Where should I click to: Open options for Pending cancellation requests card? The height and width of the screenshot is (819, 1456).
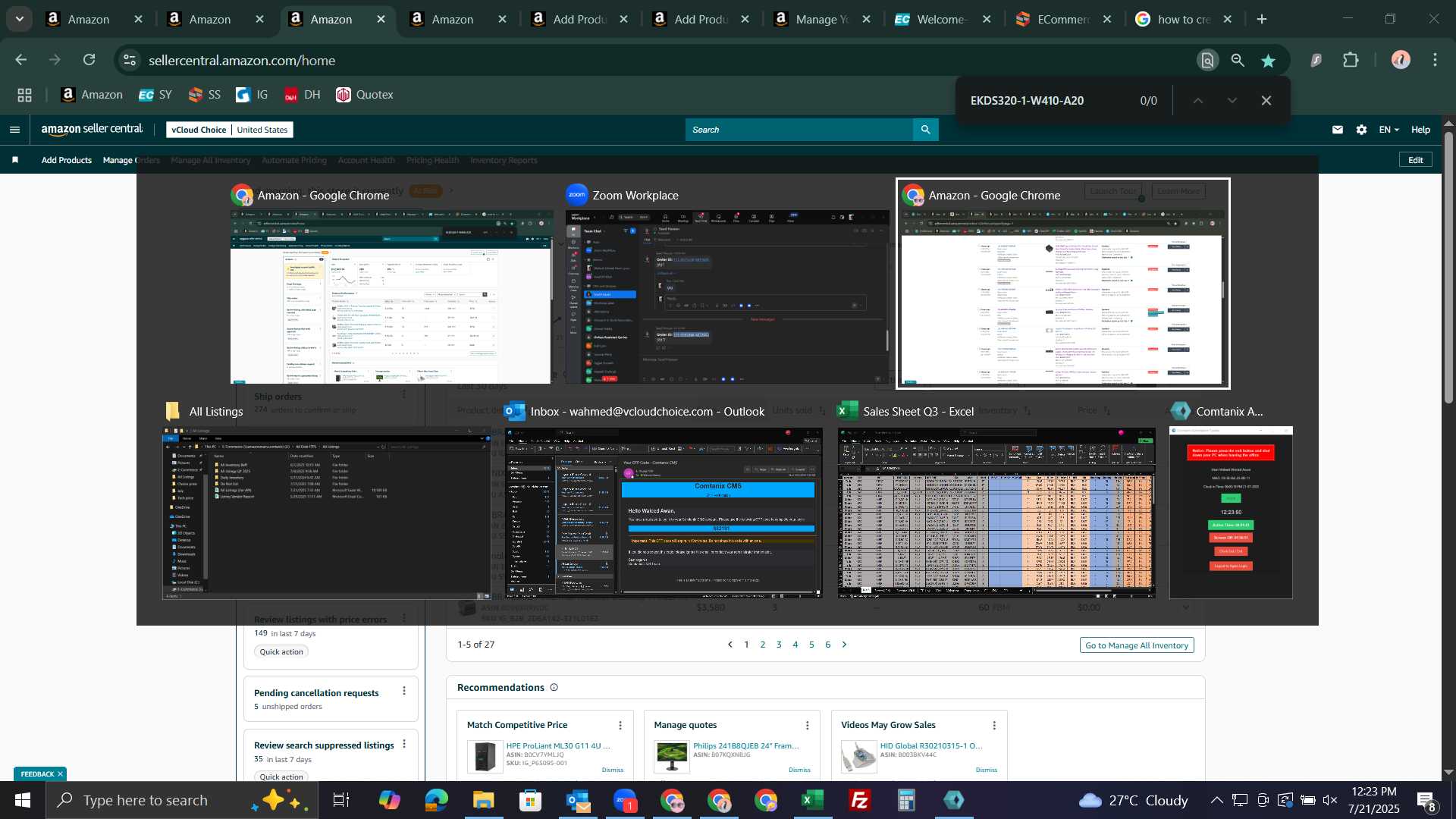(x=404, y=691)
